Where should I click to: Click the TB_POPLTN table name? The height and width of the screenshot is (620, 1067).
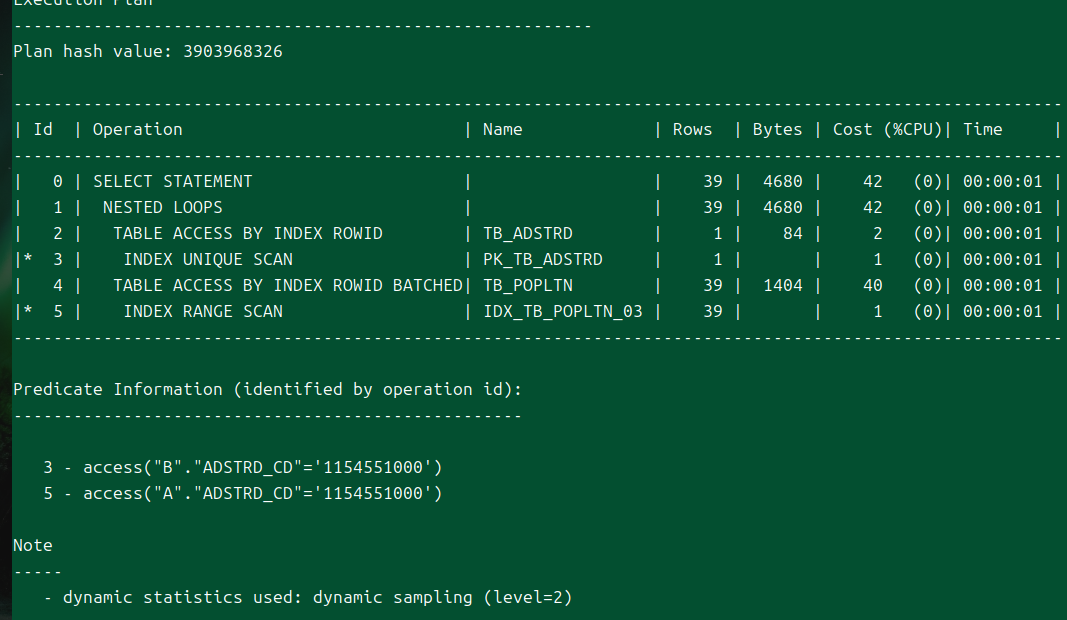click(527, 285)
